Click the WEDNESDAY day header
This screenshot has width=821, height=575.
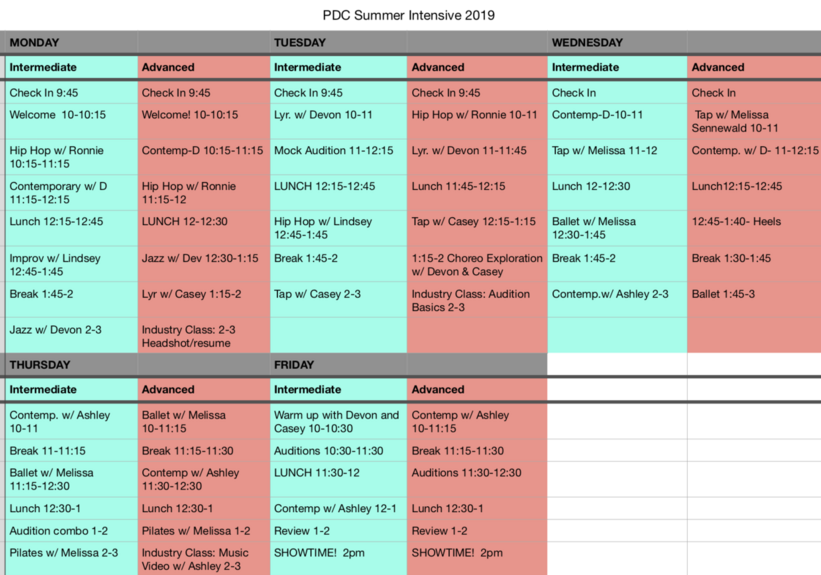pos(617,42)
